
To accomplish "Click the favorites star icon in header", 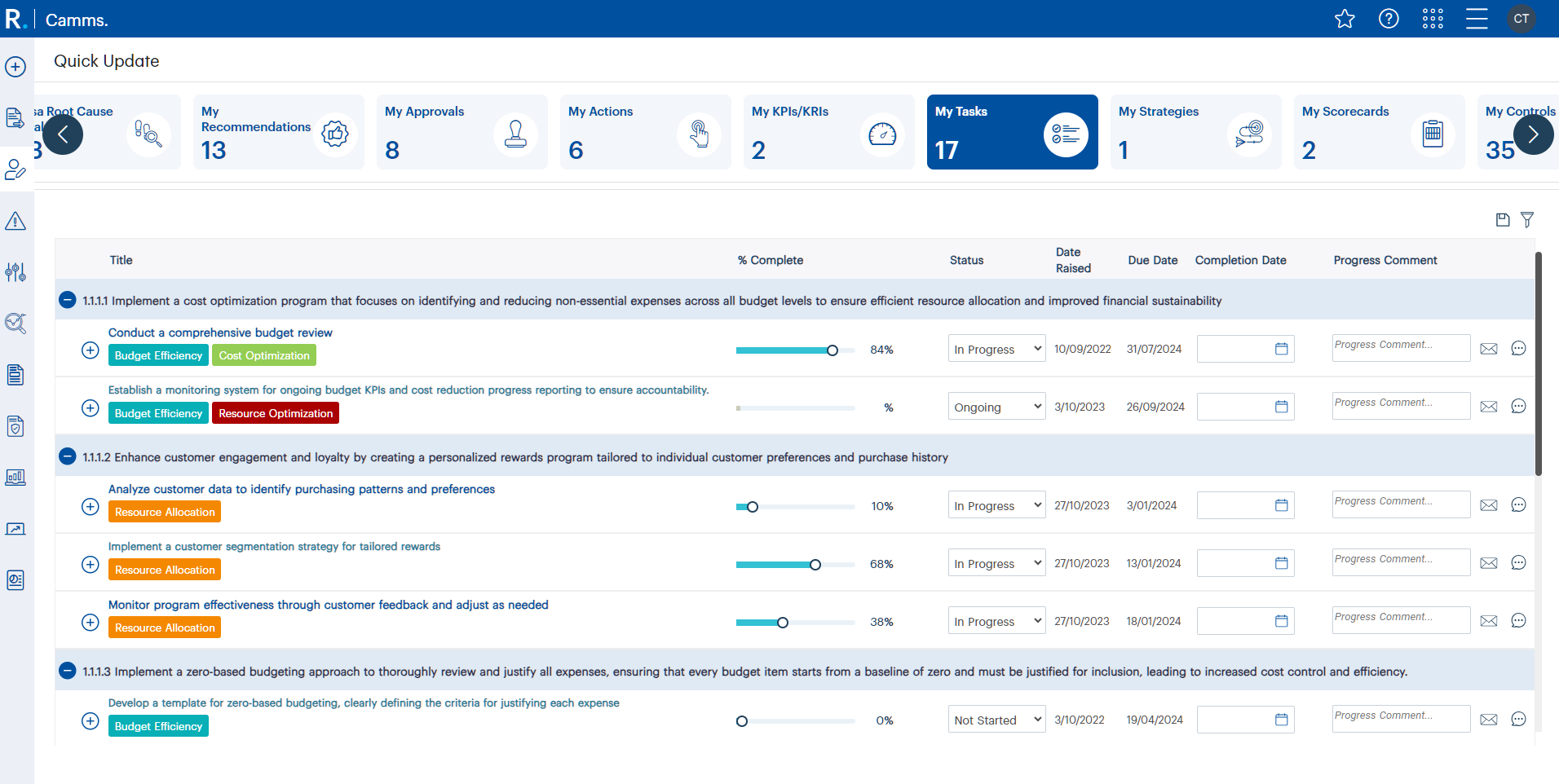I will 1345,19.
